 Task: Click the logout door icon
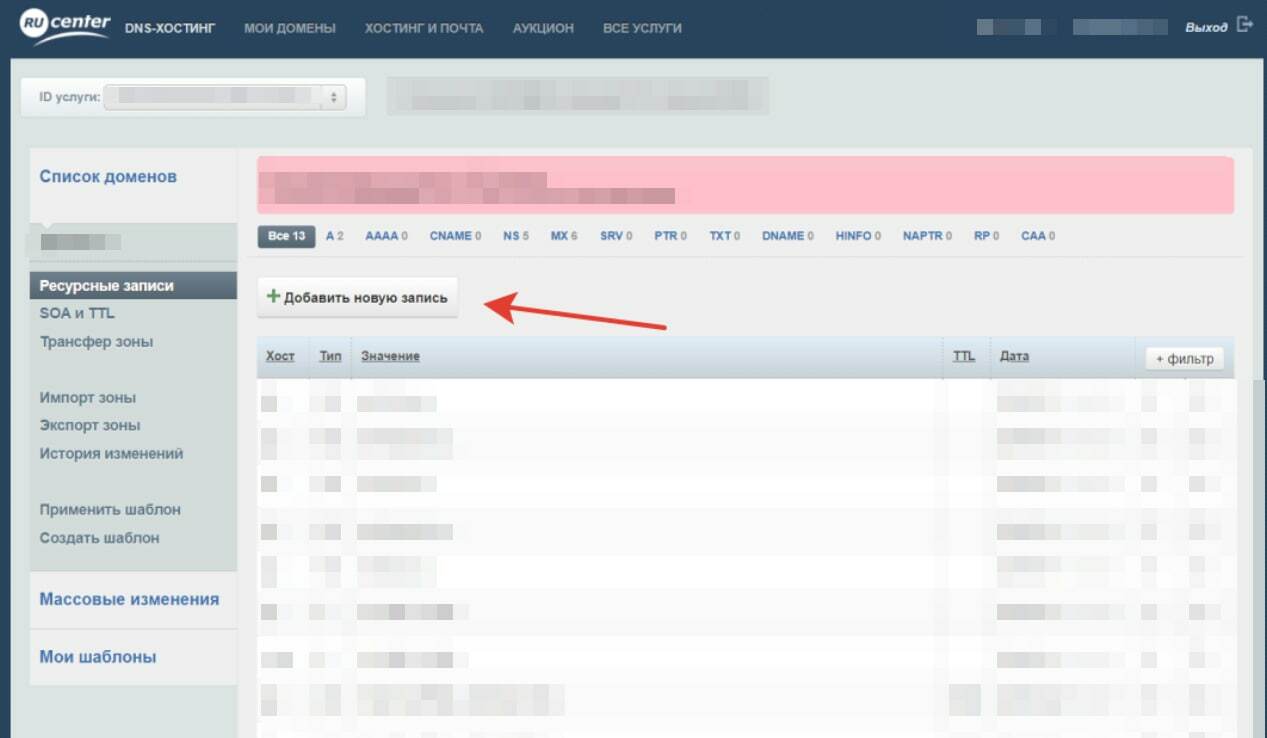[1244, 25]
